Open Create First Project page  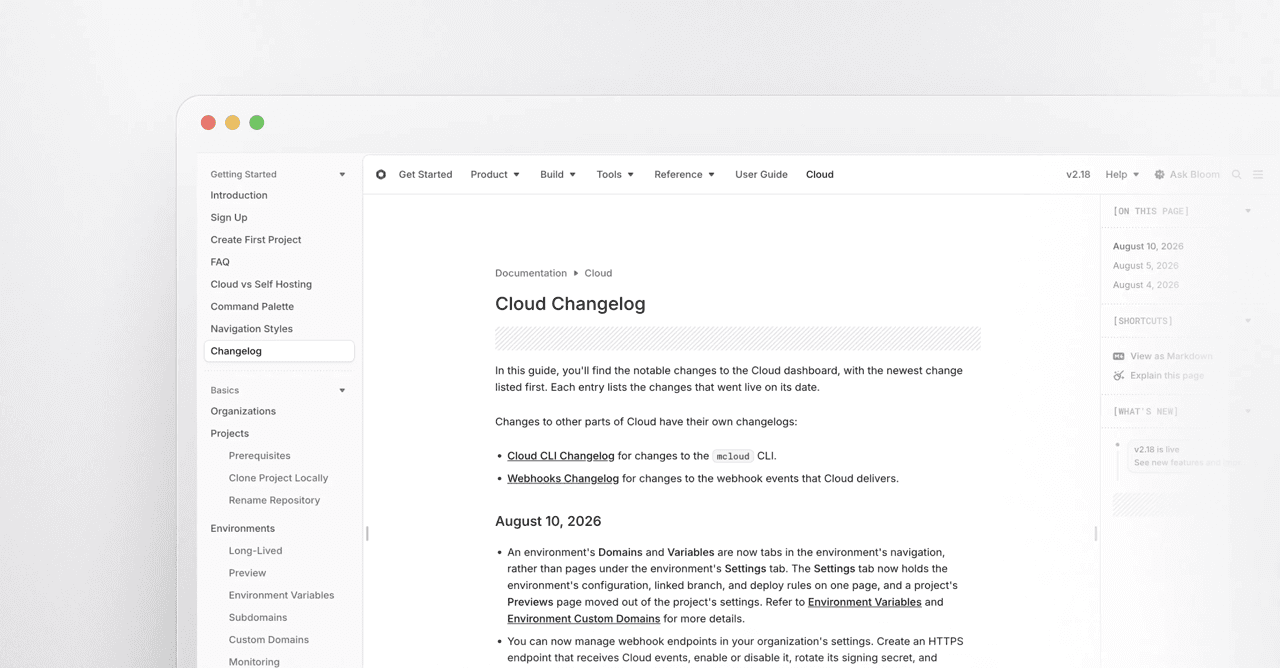pyautogui.click(x=256, y=240)
